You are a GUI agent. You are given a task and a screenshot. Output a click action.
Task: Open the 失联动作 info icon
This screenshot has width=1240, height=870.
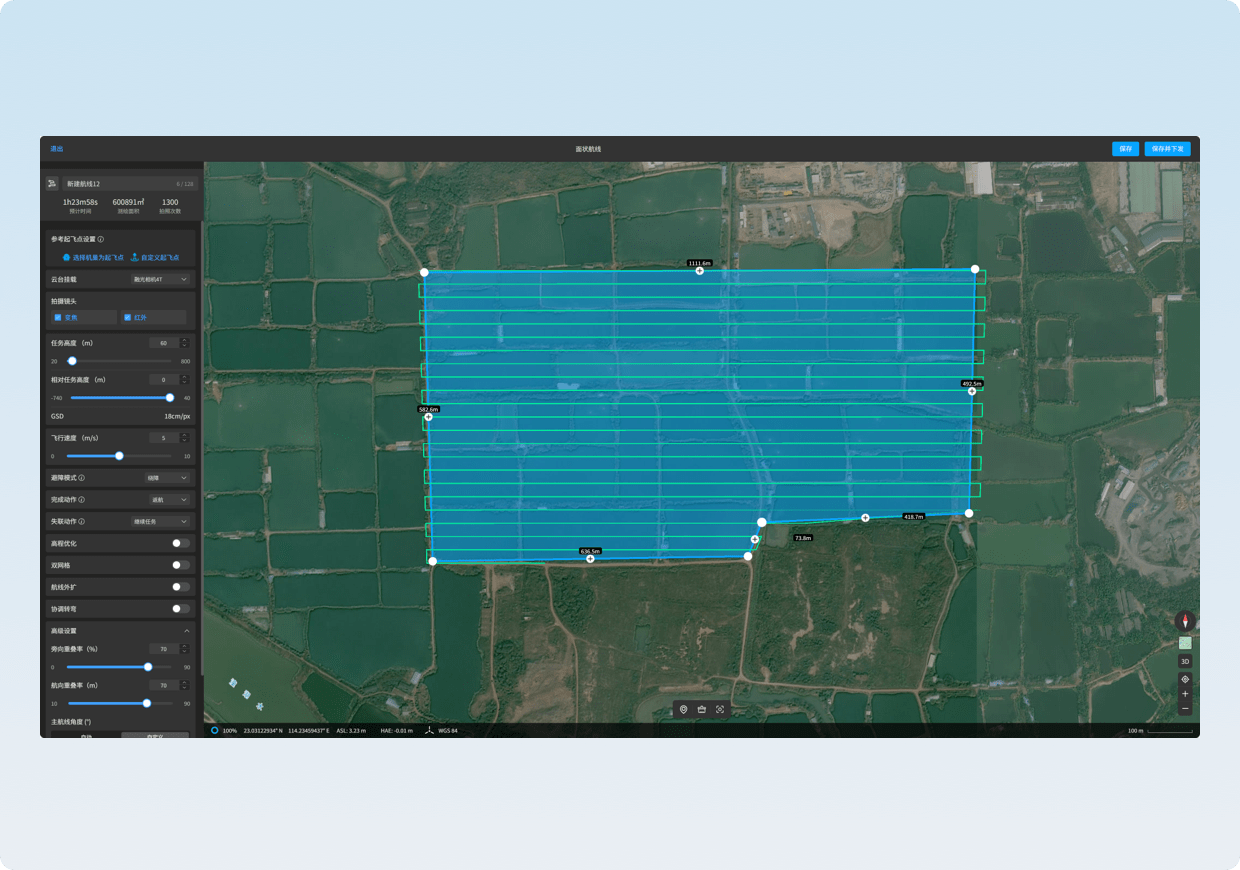pos(82,522)
